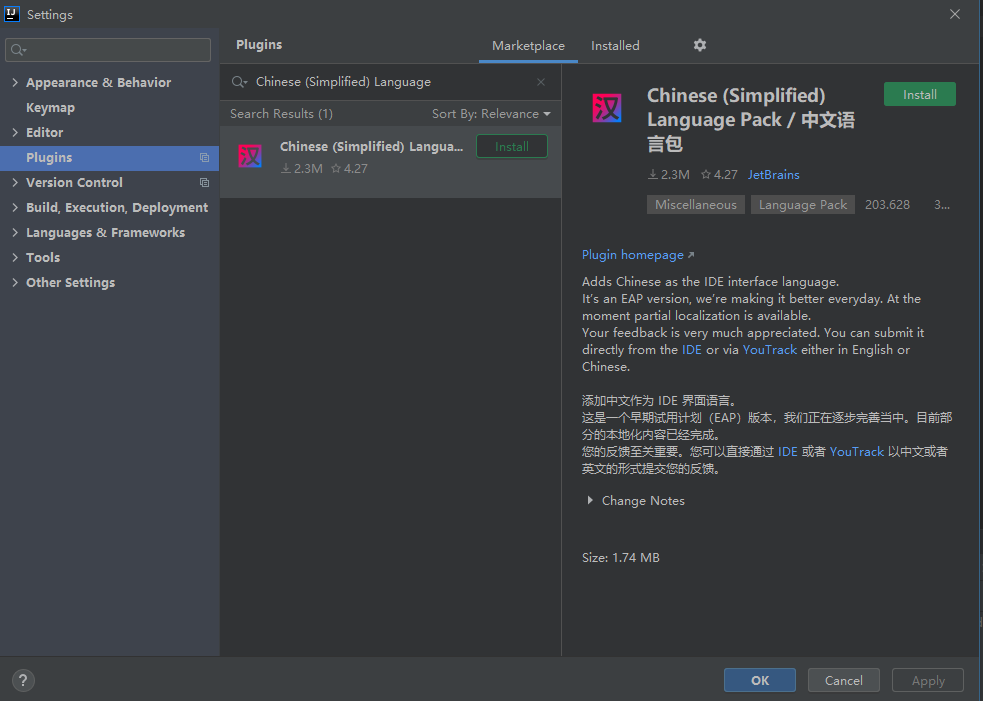Click the help question mark icon
Viewport: 983px width, 701px height.
click(22, 680)
